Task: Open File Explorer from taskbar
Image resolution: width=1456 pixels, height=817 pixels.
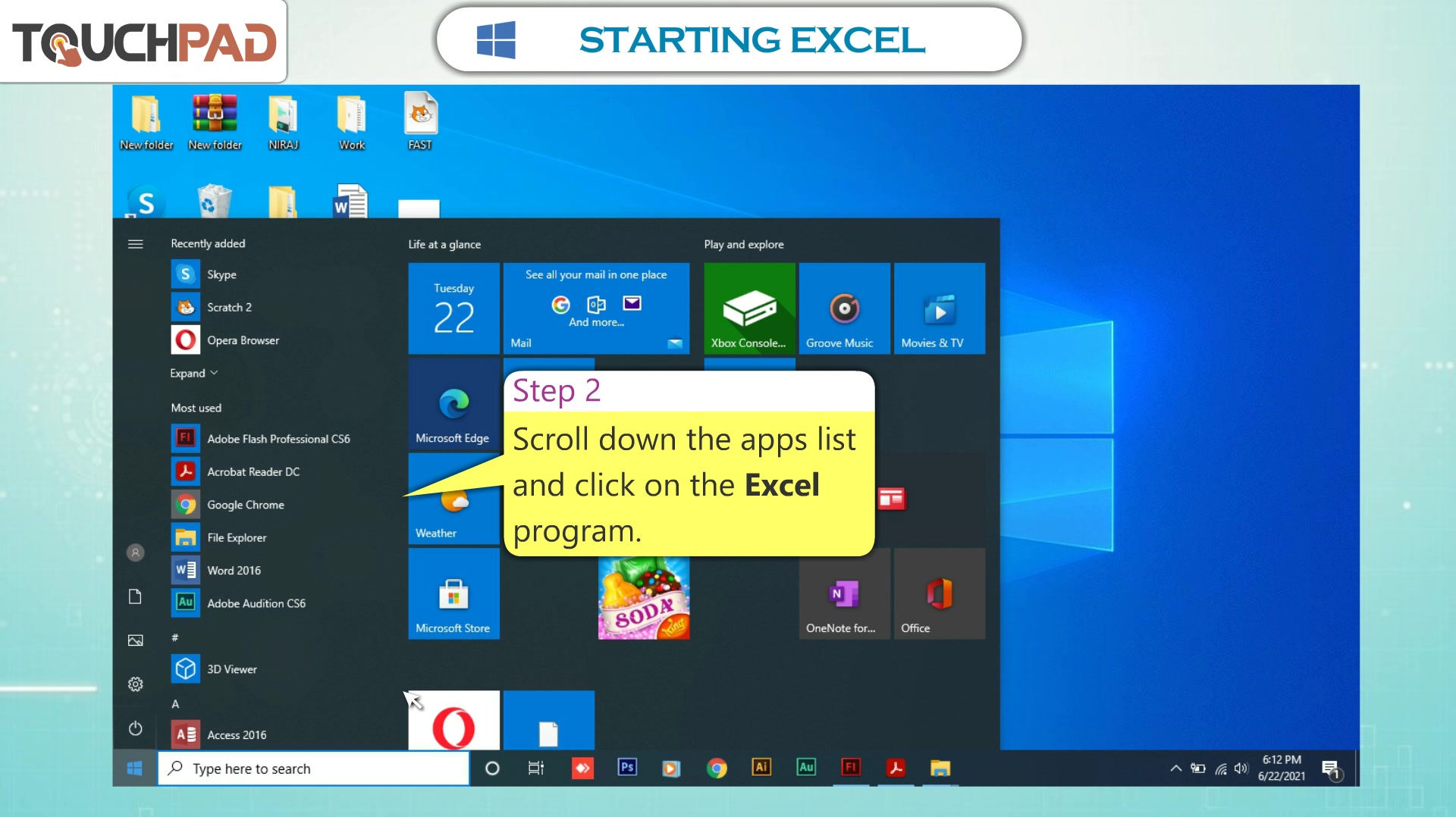Action: tap(940, 768)
